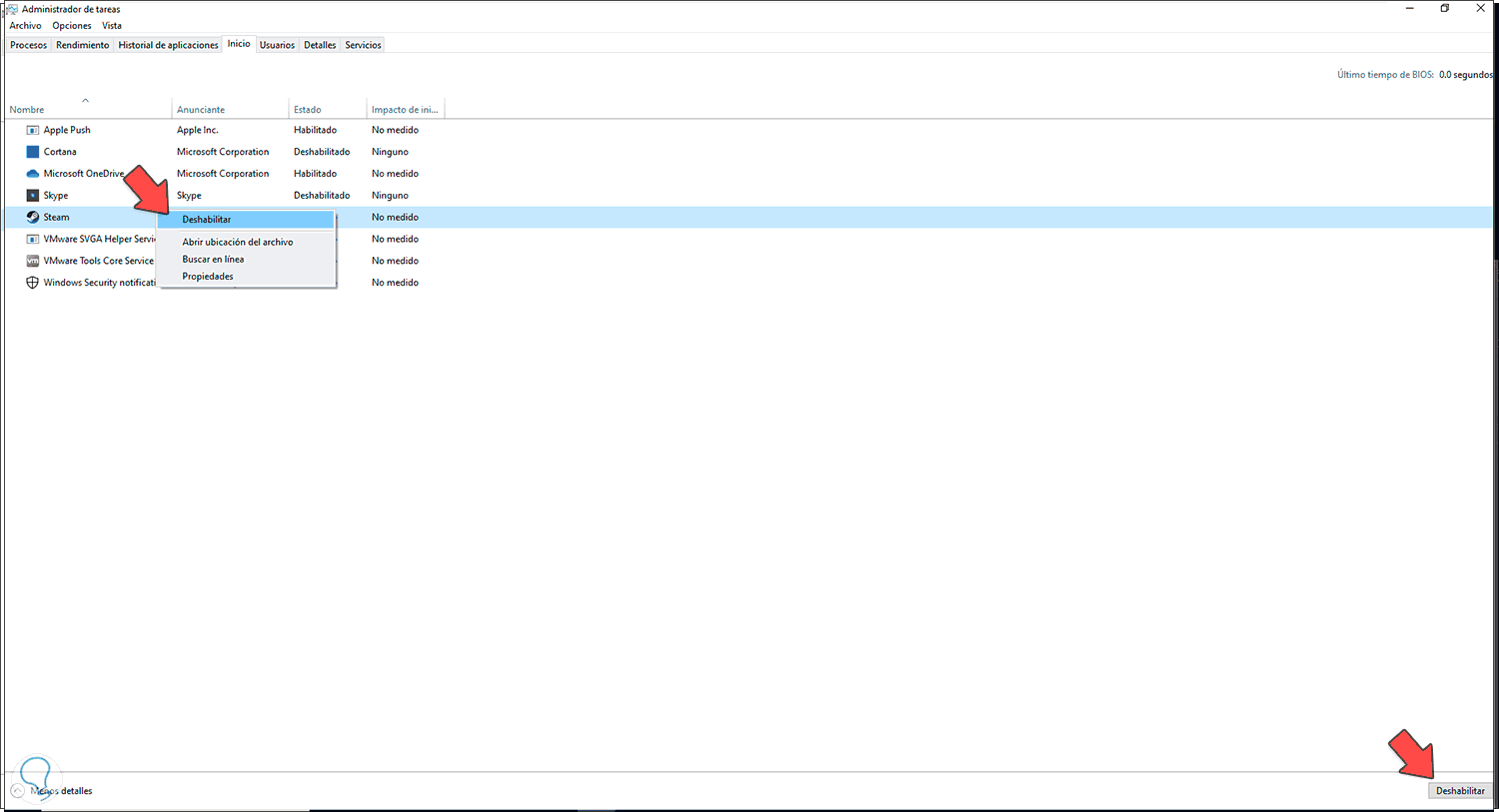Switch to the Rendimiento tab
The height and width of the screenshot is (812, 1499).
pos(83,45)
